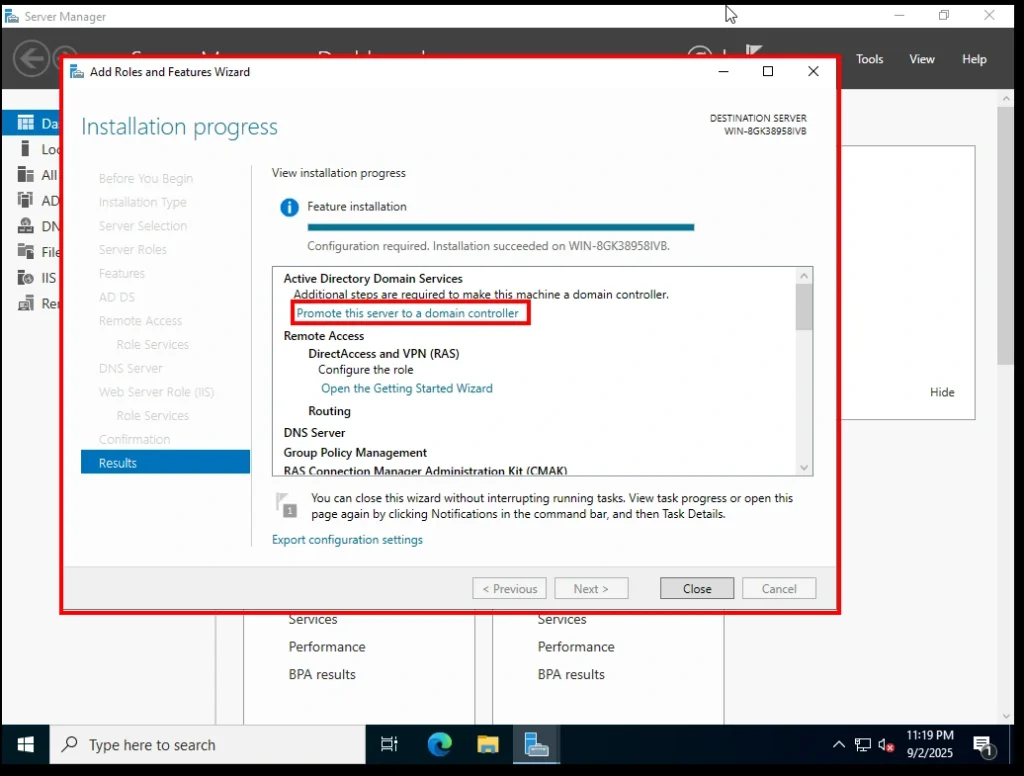This screenshot has height=776, width=1024.
Task: Select the Results step in wizard sidebar
Action: click(165, 462)
